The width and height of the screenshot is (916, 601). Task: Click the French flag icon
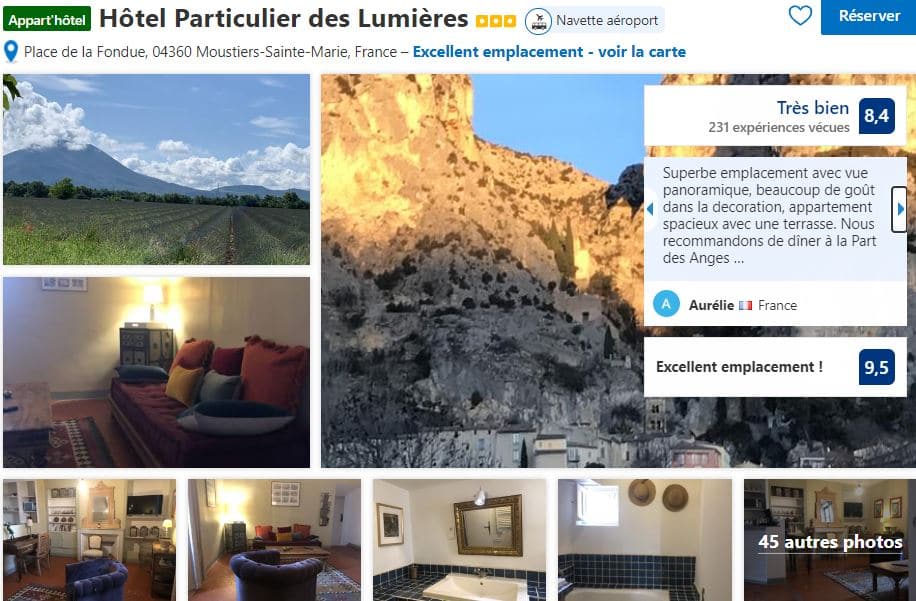click(745, 305)
